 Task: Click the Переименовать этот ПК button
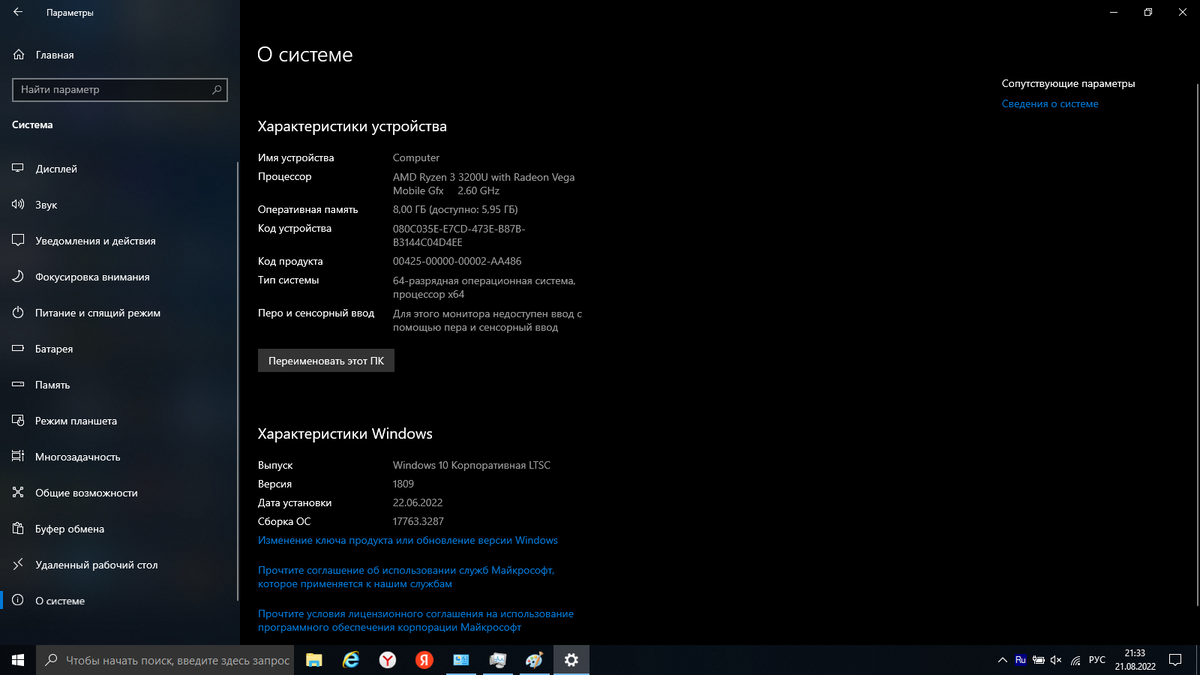(326, 361)
